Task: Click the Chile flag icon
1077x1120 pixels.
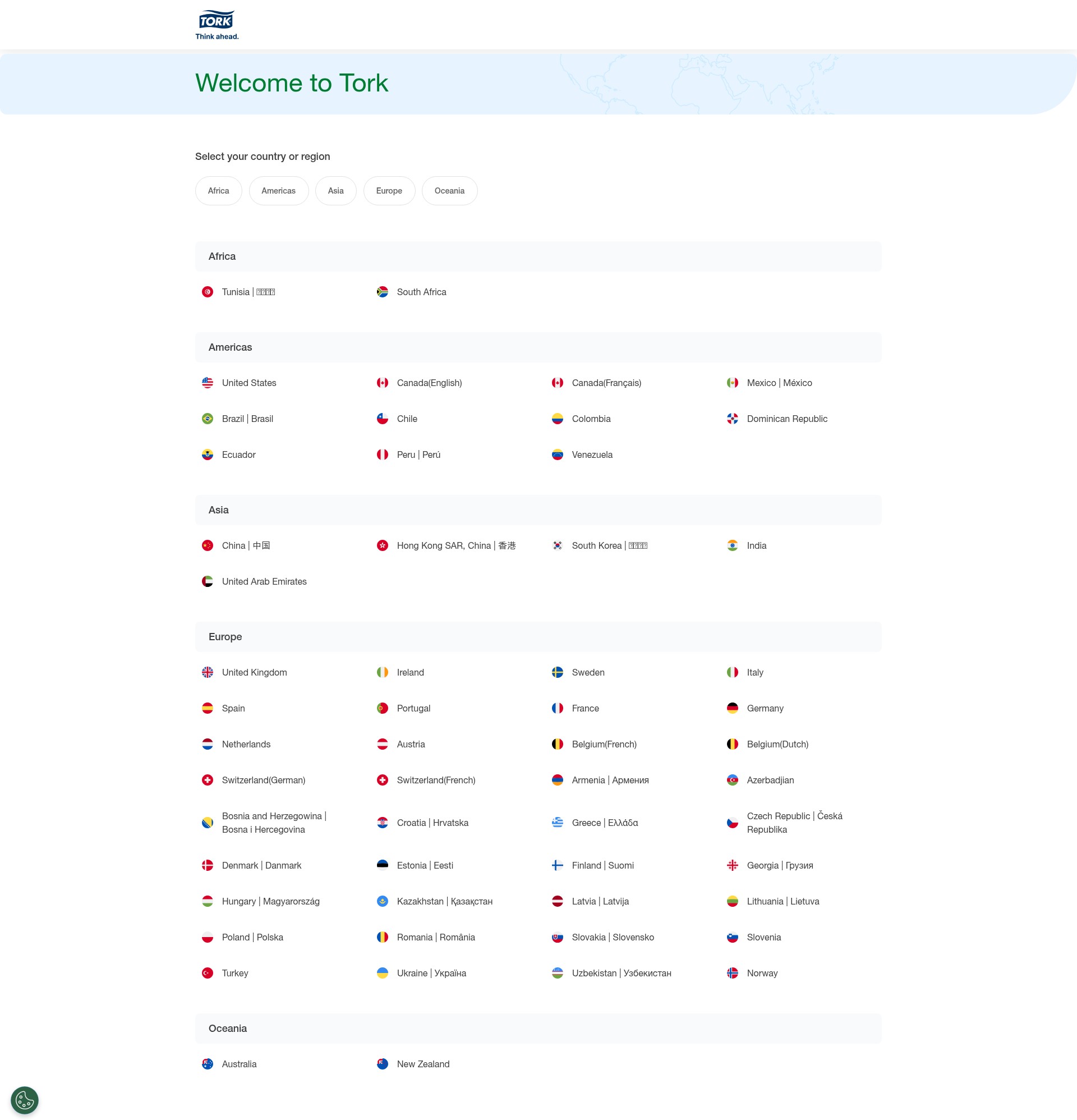Action: pos(382,419)
